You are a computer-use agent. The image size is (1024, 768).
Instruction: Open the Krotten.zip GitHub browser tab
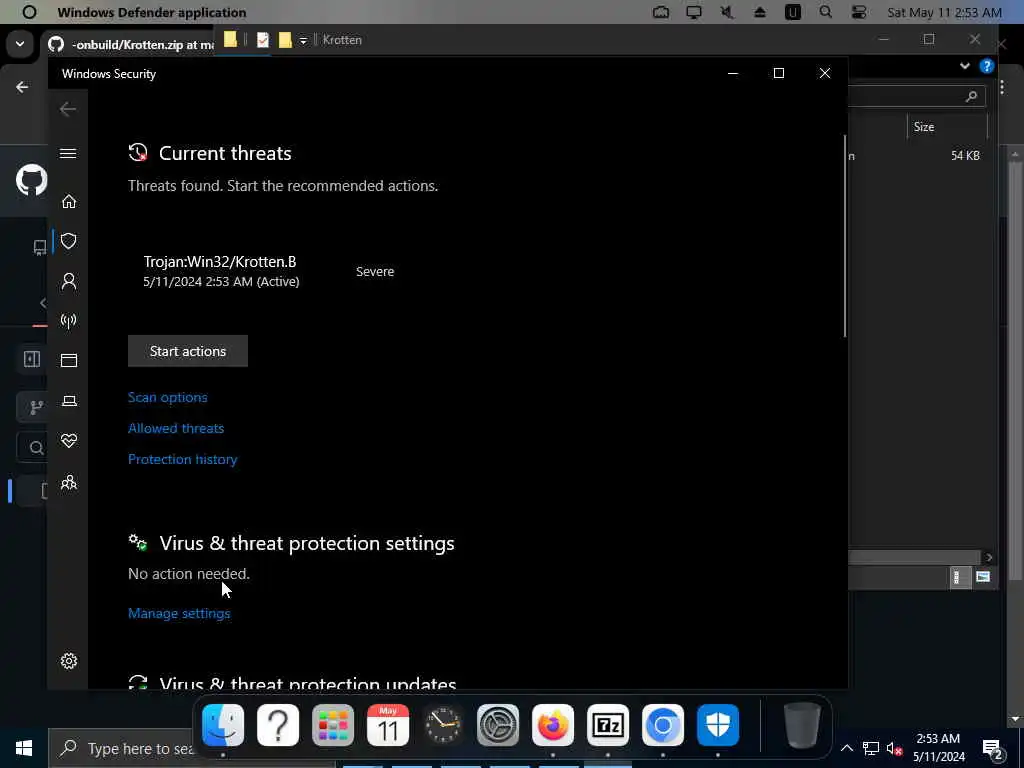click(131, 44)
